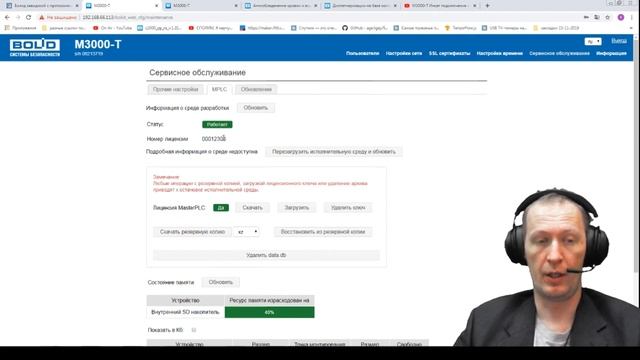Switch to the first browser tab
This screenshot has height=360, width=640.
41,6
